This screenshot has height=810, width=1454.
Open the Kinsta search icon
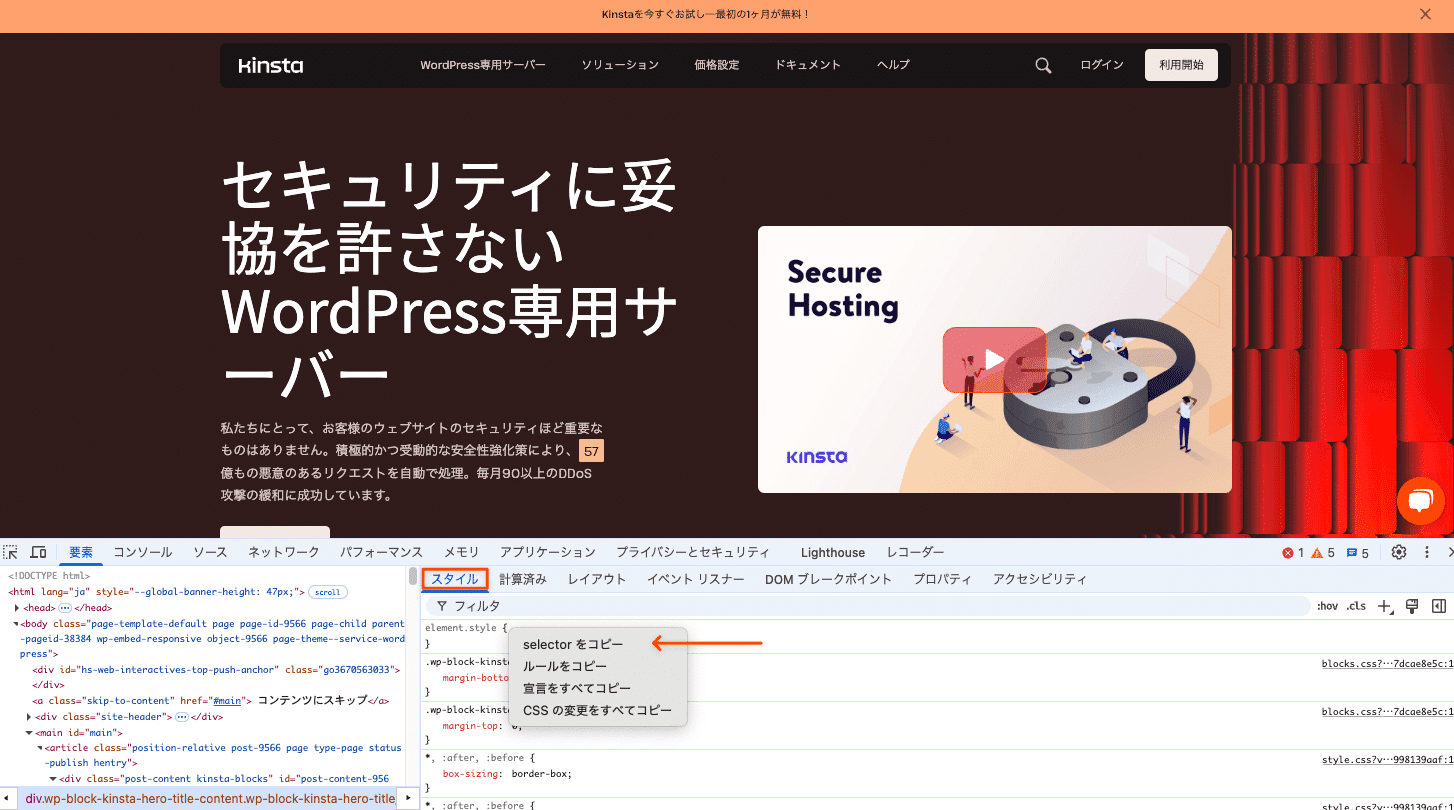click(x=1043, y=64)
